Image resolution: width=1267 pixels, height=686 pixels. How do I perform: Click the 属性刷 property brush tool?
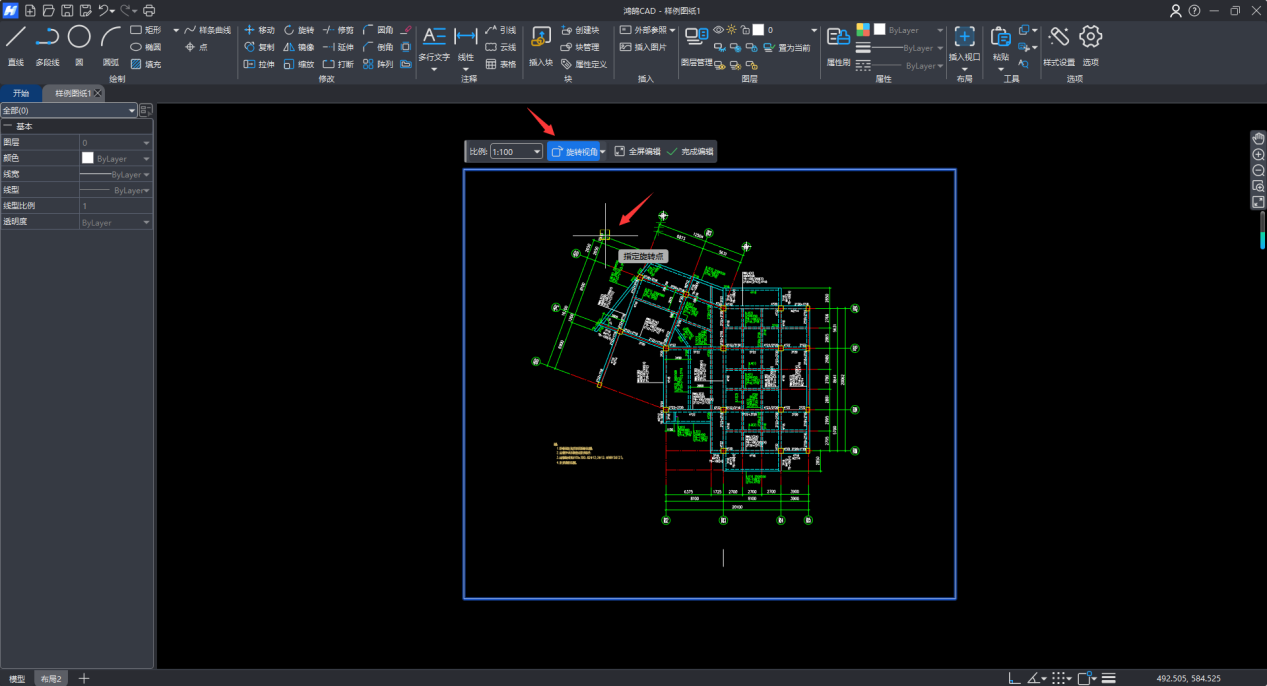coord(838,38)
